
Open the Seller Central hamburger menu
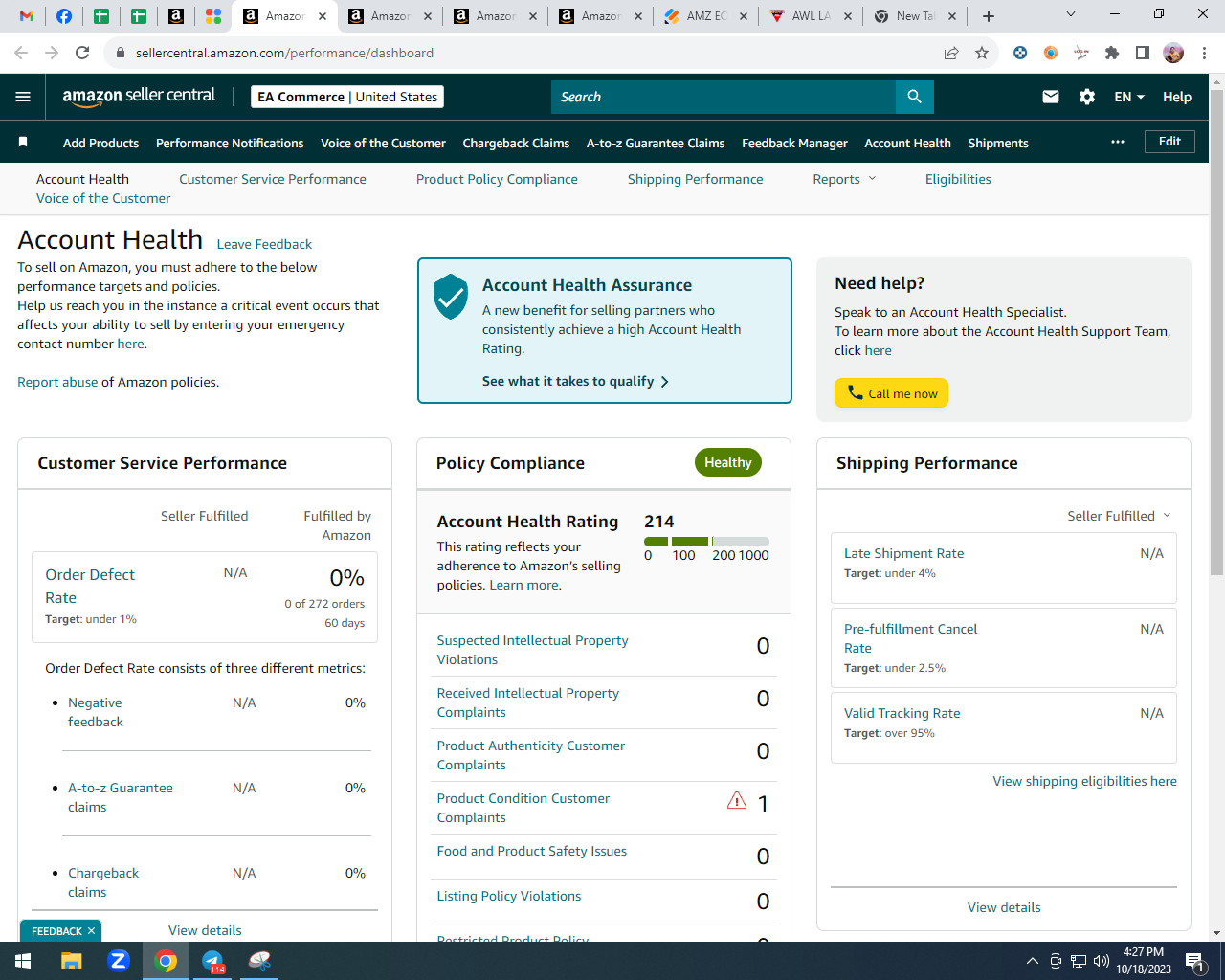[23, 97]
